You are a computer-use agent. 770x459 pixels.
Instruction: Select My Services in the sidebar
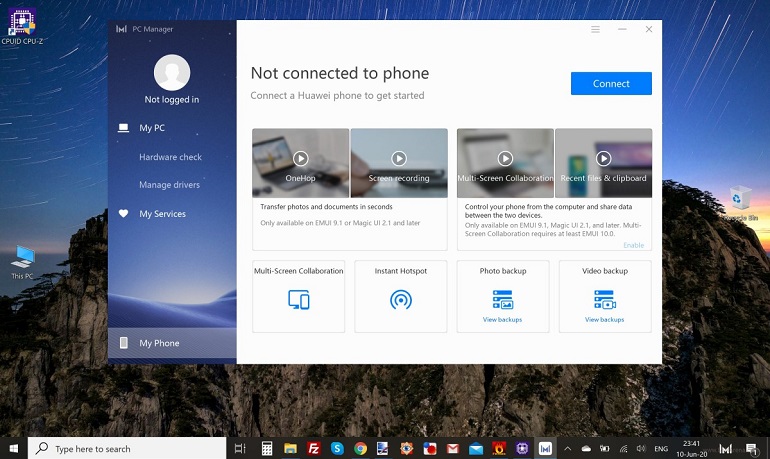click(162, 214)
